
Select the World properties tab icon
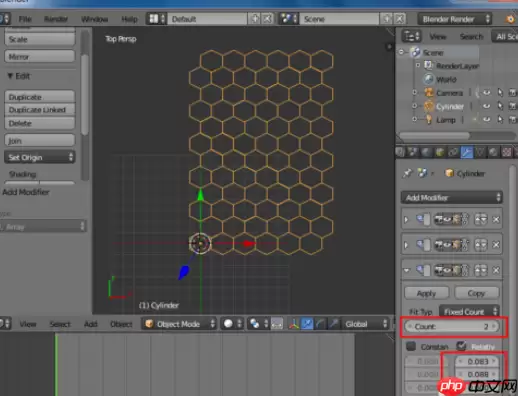[426, 152]
